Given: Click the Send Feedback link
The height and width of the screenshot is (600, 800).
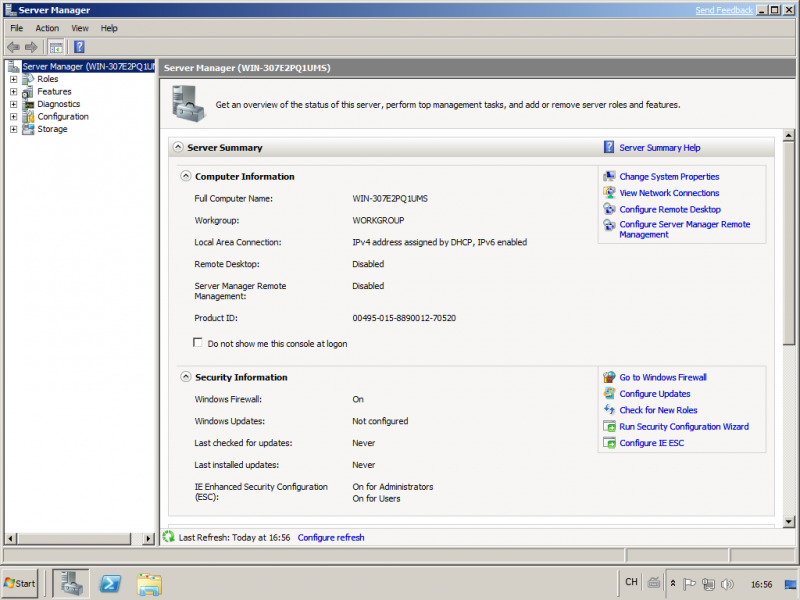Looking at the screenshot, I should (723, 10).
